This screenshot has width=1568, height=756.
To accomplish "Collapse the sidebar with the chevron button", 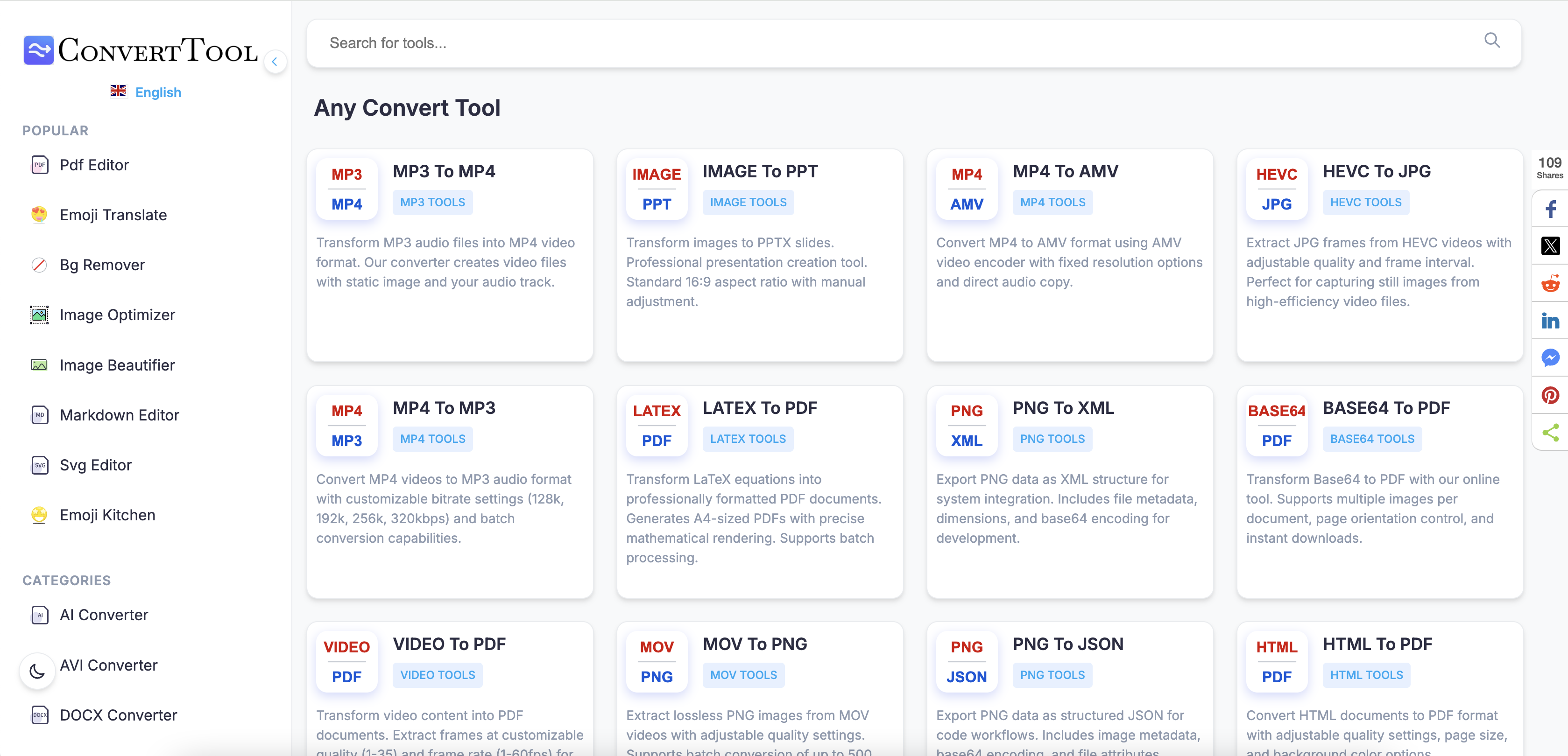I will click(x=276, y=62).
